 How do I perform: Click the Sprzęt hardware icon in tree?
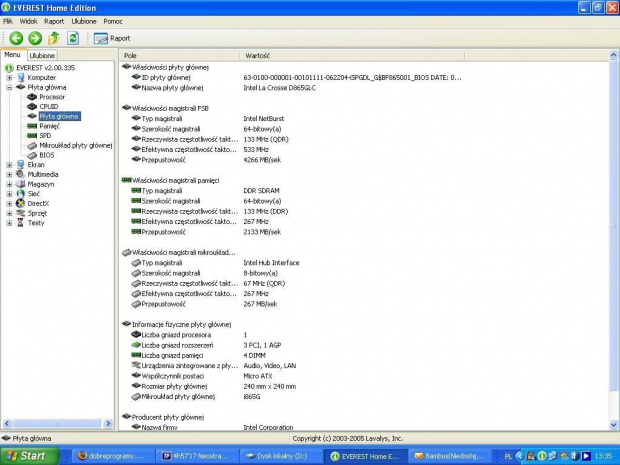tap(21, 213)
